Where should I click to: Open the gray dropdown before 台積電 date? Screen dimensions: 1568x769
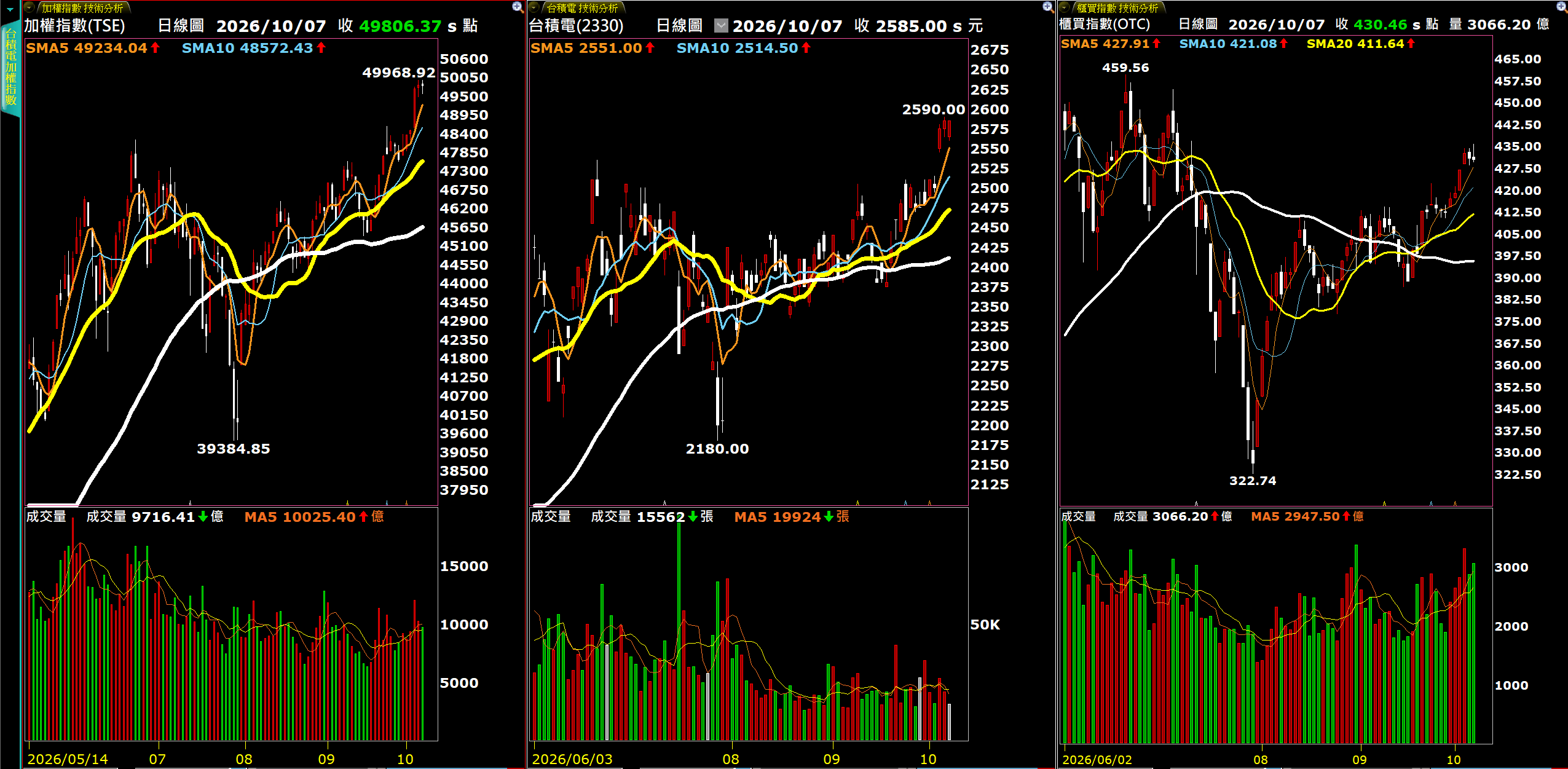(721, 26)
